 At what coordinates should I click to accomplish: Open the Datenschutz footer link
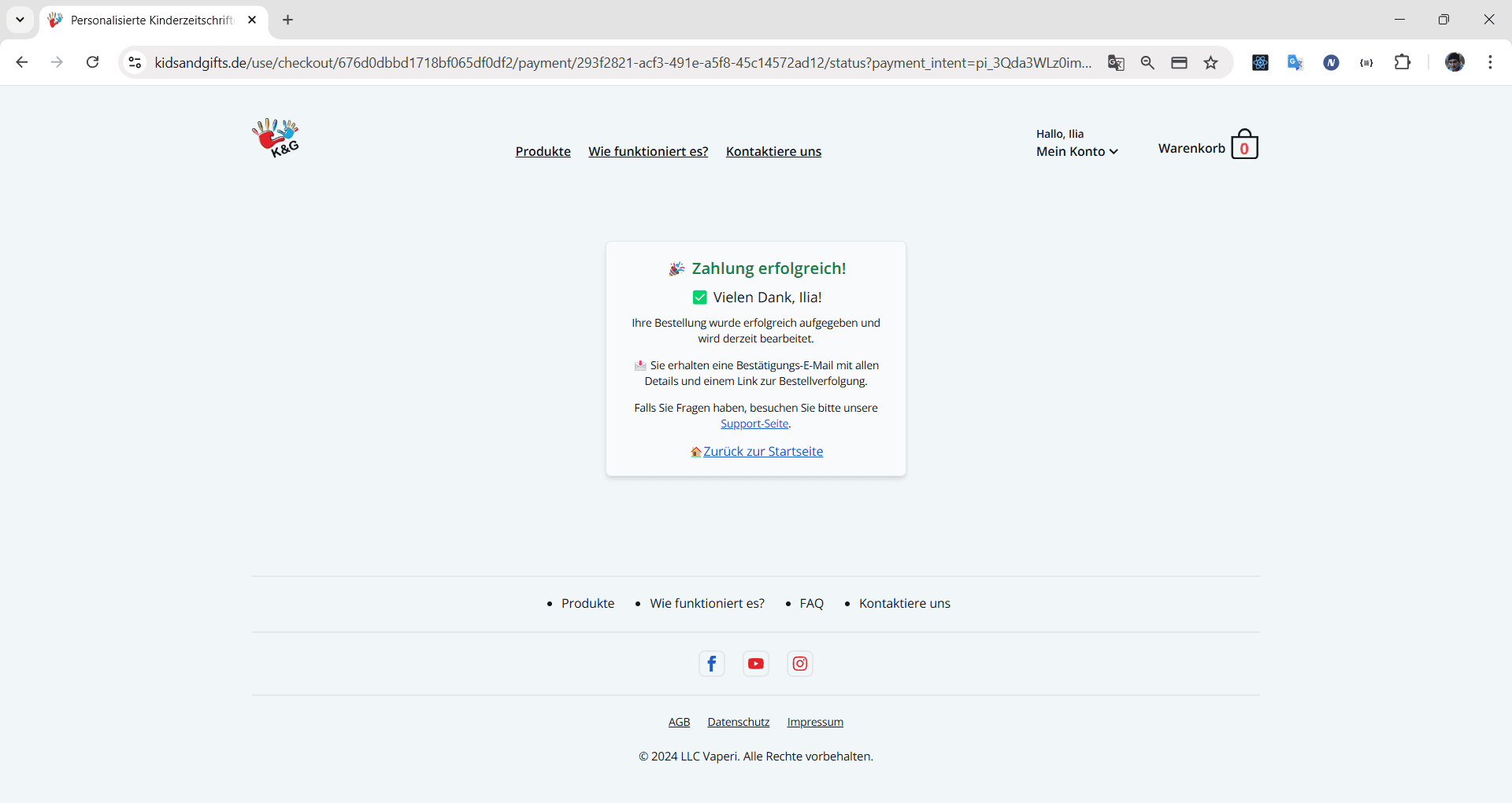click(738, 722)
